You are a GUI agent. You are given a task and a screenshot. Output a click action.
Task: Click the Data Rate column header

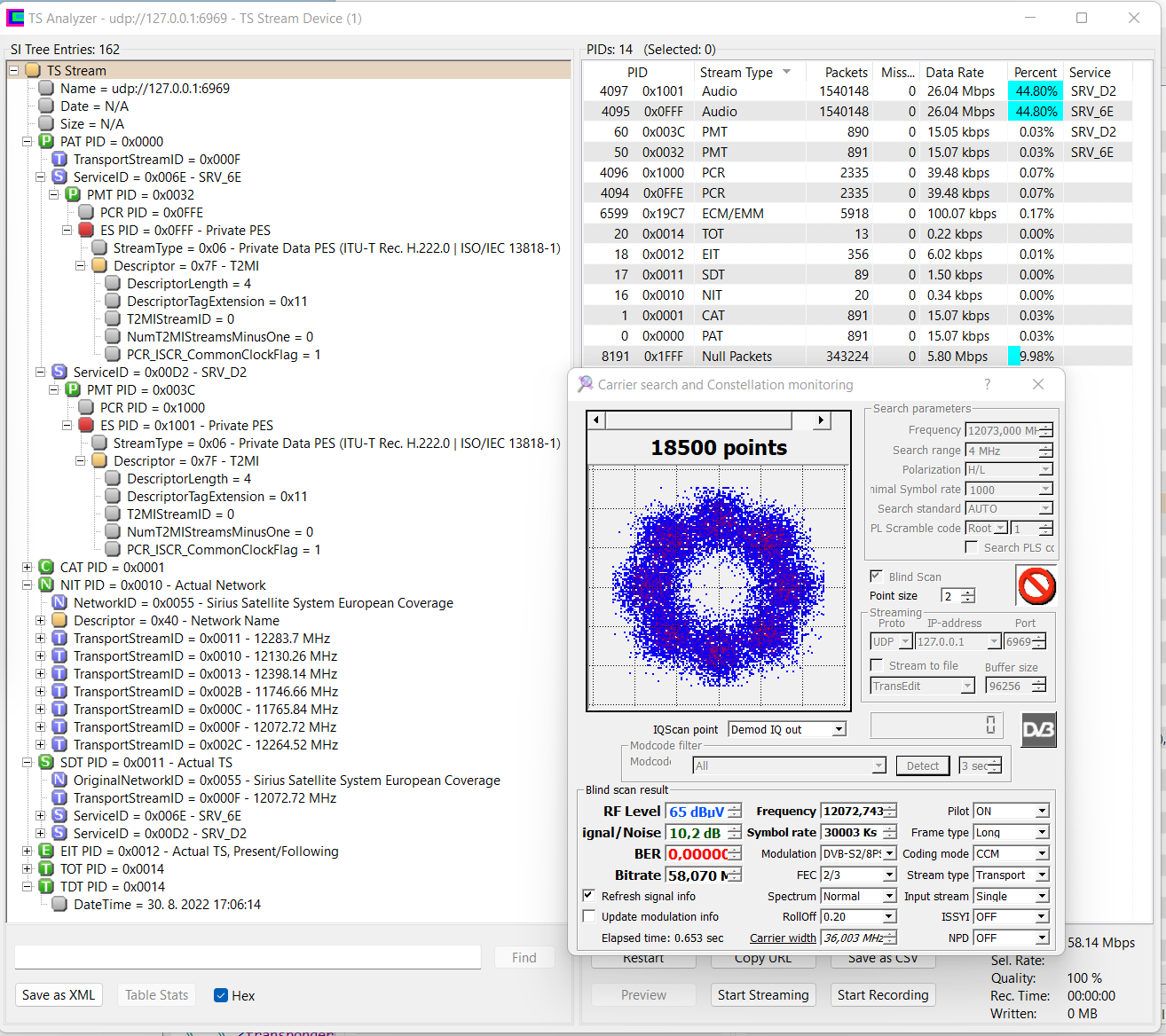point(962,73)
